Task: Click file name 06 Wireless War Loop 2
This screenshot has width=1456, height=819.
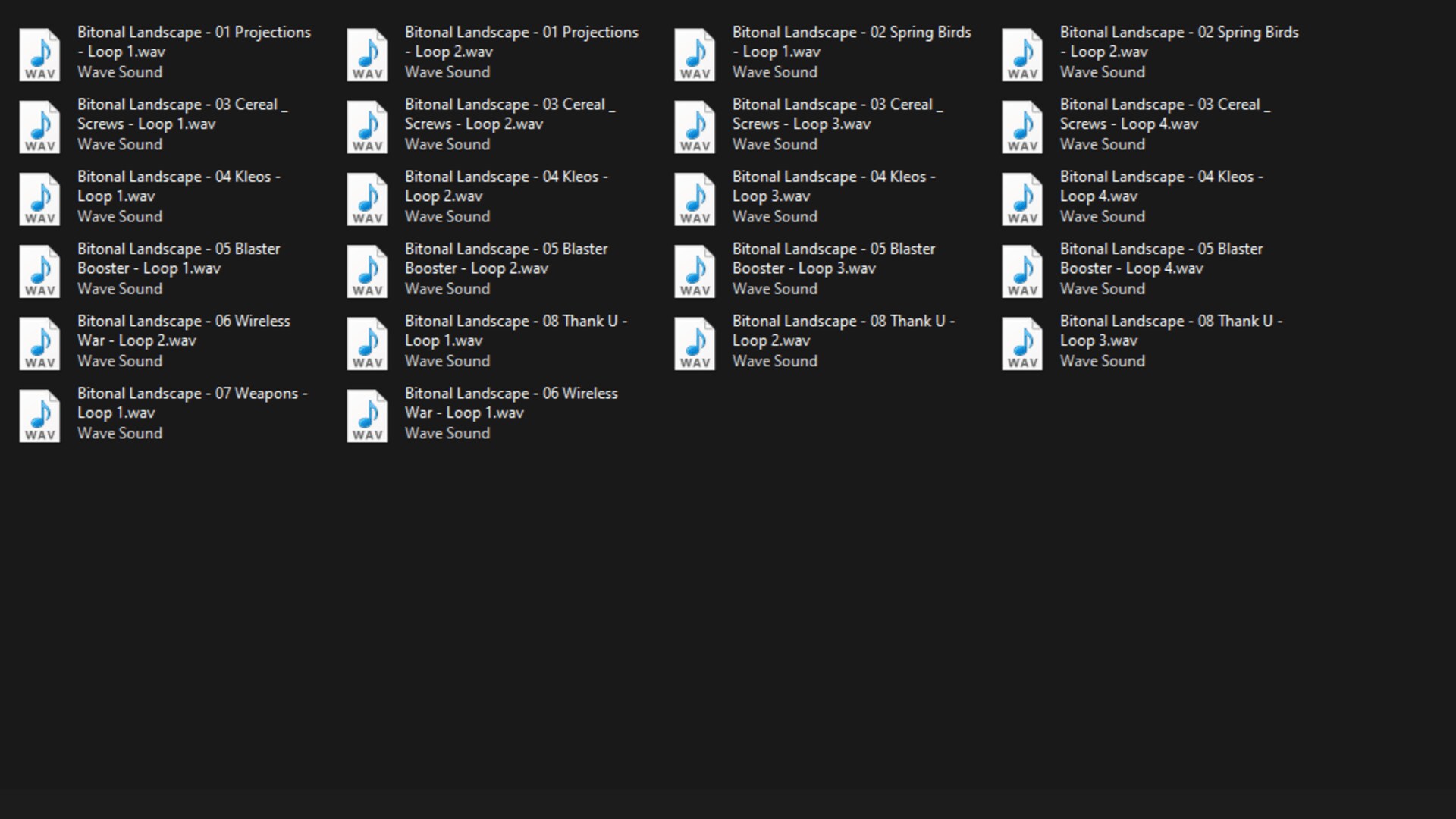Action: click(x=184, y=331)
